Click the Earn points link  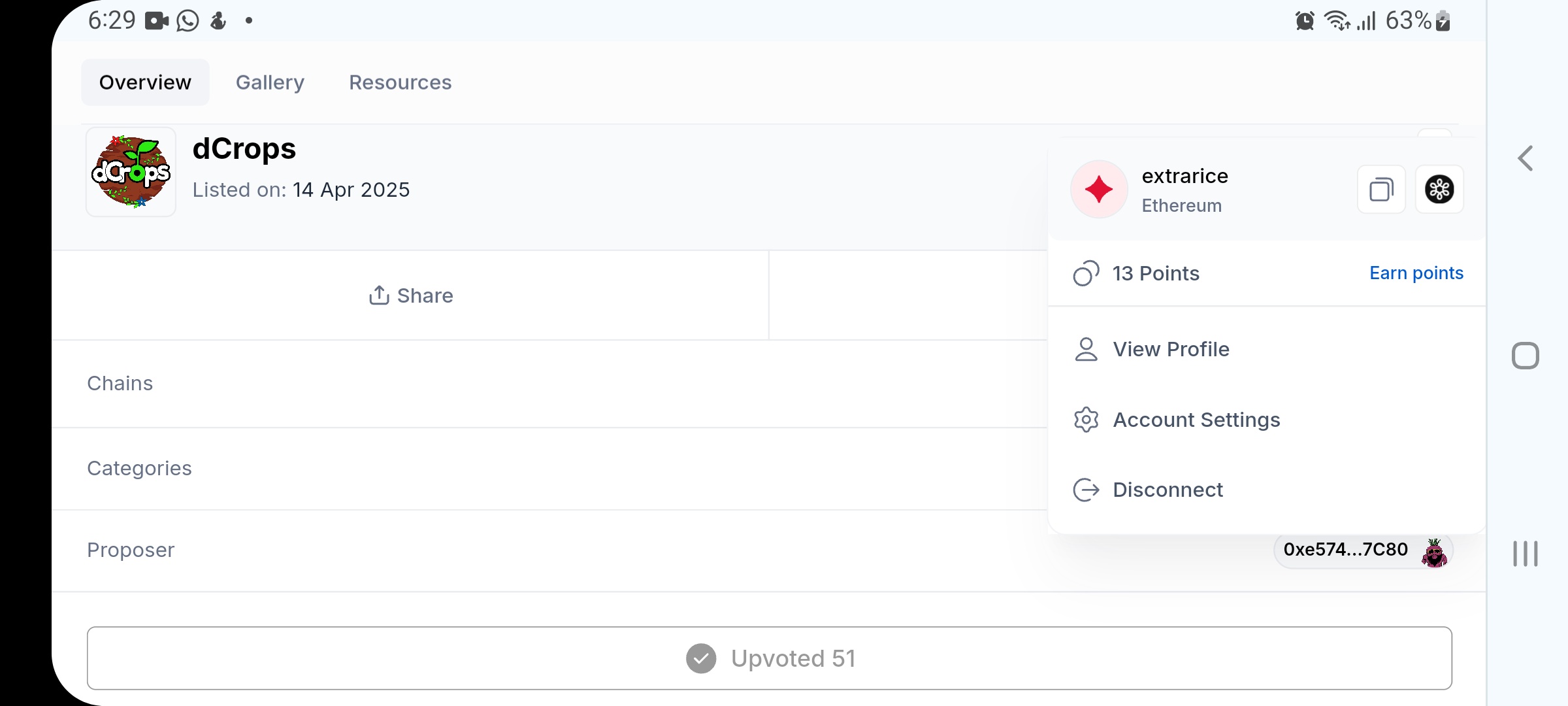1416,273
